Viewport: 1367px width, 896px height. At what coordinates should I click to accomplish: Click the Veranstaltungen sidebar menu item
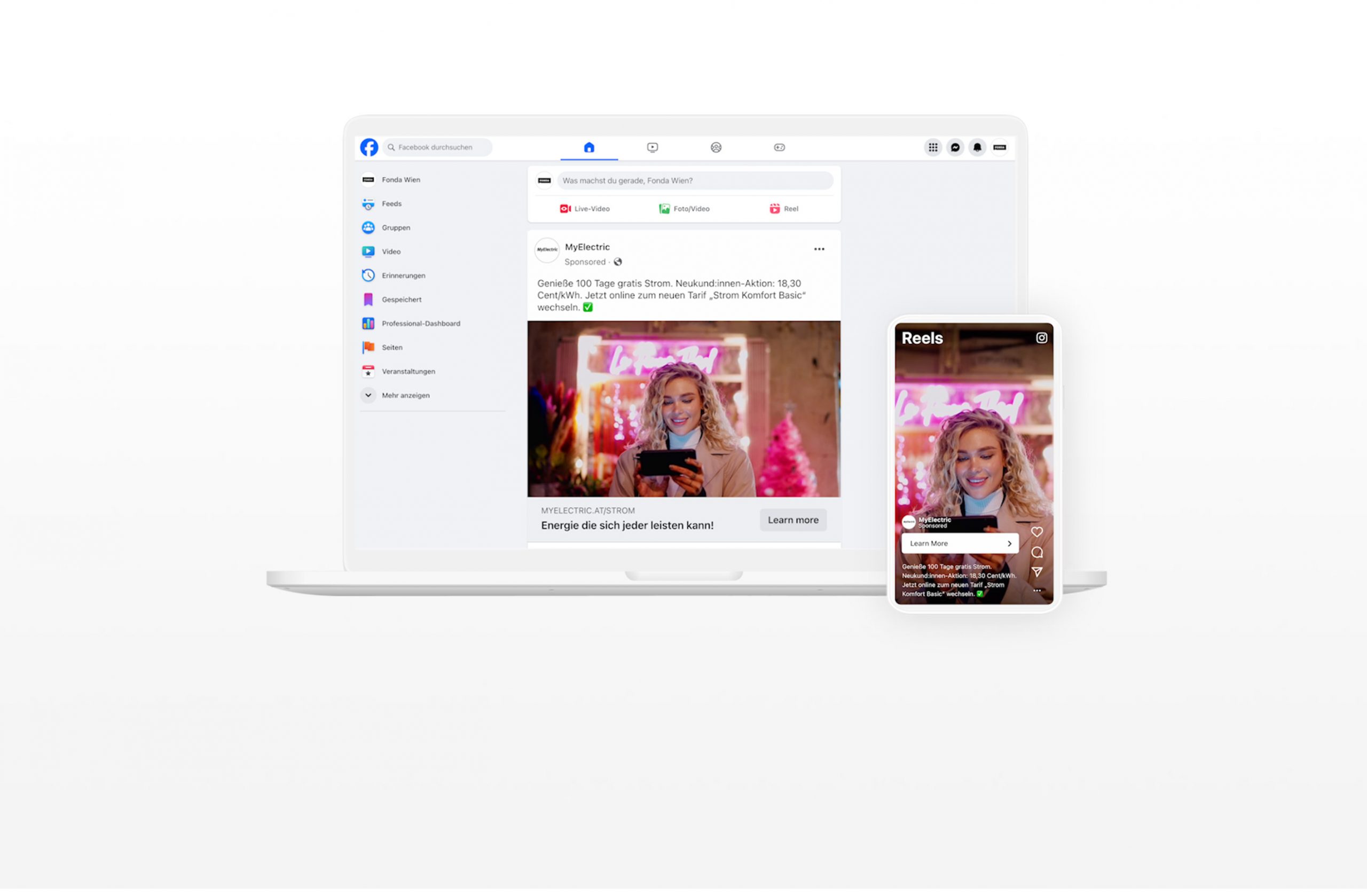(x=408, y=371)
